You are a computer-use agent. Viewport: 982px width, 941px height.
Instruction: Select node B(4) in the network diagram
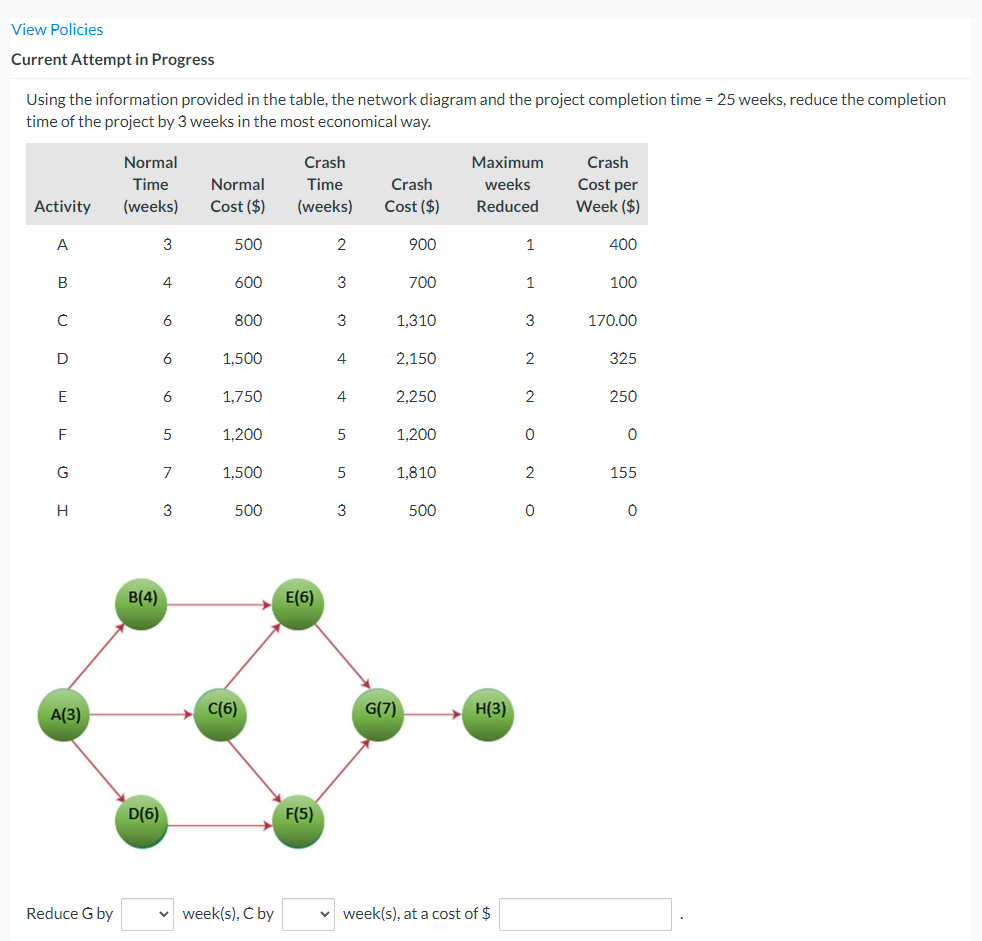[140, 604]
